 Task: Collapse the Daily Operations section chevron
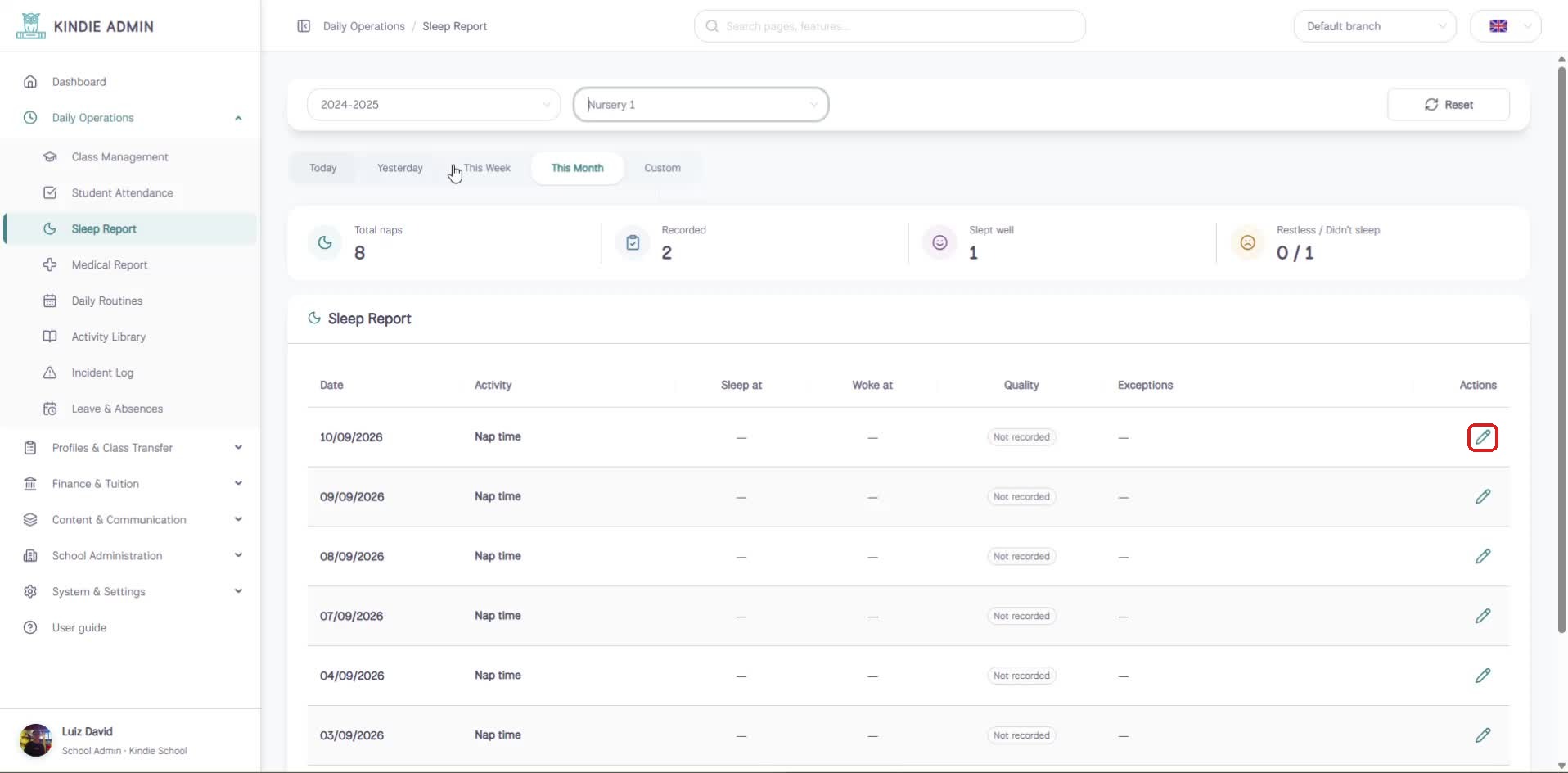pyautogui.click(x=238, y=118)
